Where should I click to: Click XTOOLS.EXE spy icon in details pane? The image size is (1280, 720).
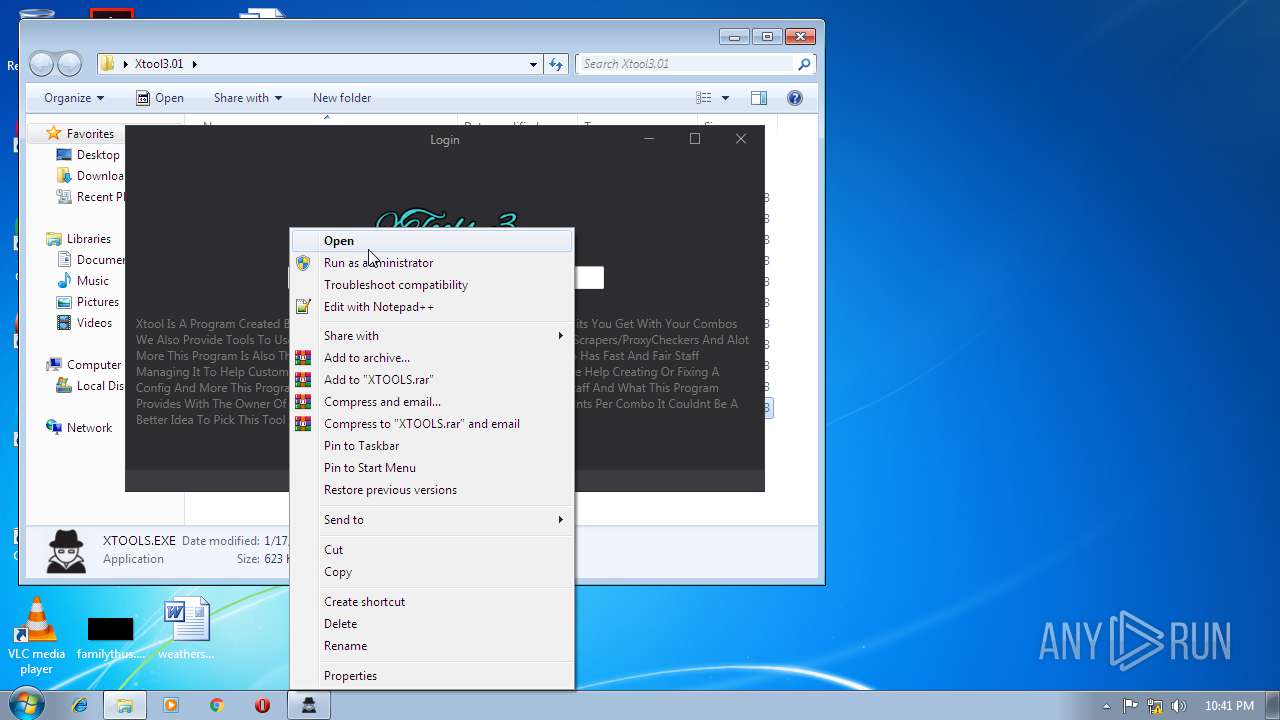67,550
